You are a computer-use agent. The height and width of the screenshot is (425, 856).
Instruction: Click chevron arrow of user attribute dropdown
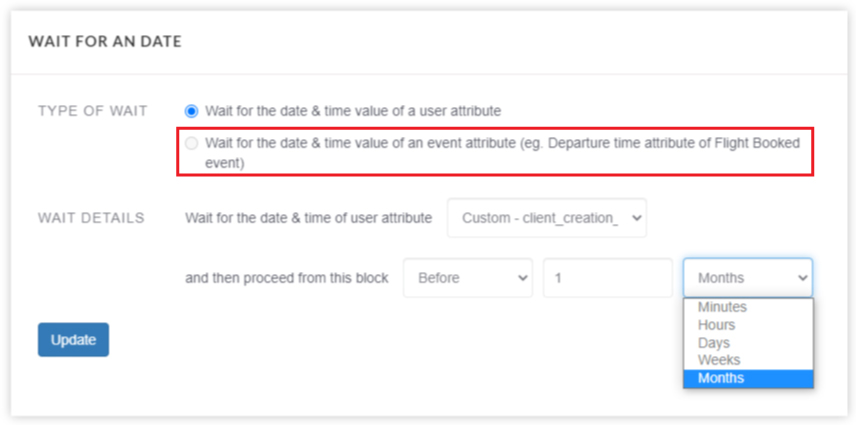[x=636, y=218]
